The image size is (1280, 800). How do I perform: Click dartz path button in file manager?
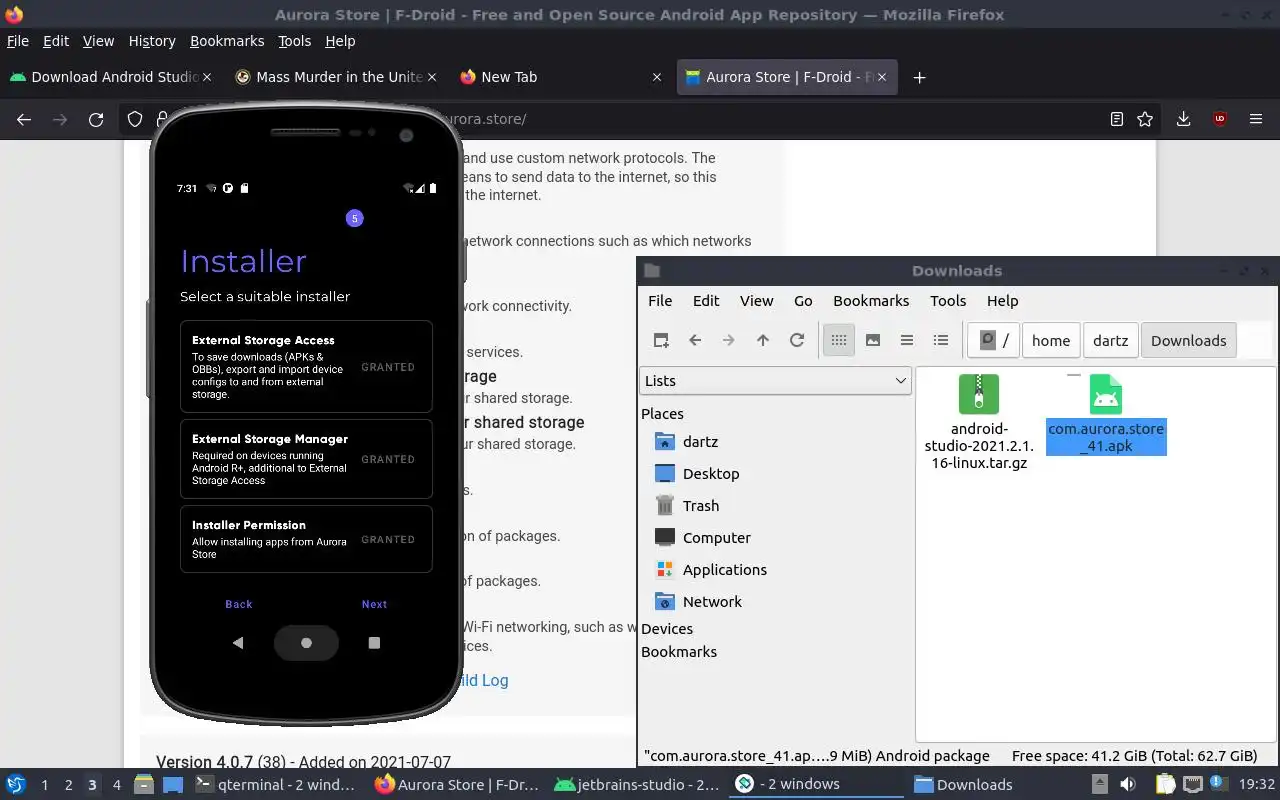click(x=1110, y=340)
